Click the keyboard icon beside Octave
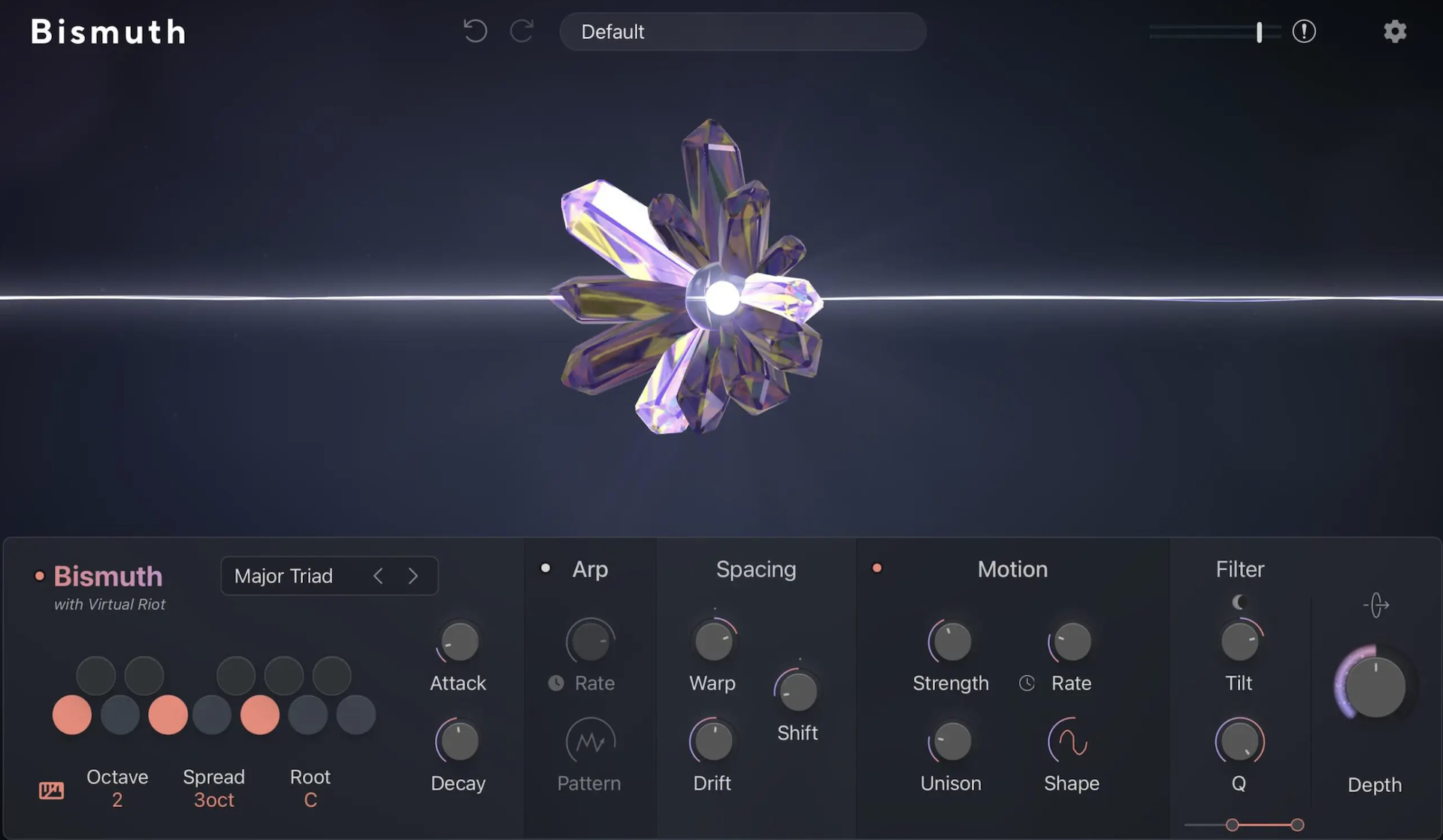Viewport: 1443px width, 840px height. 51,790
